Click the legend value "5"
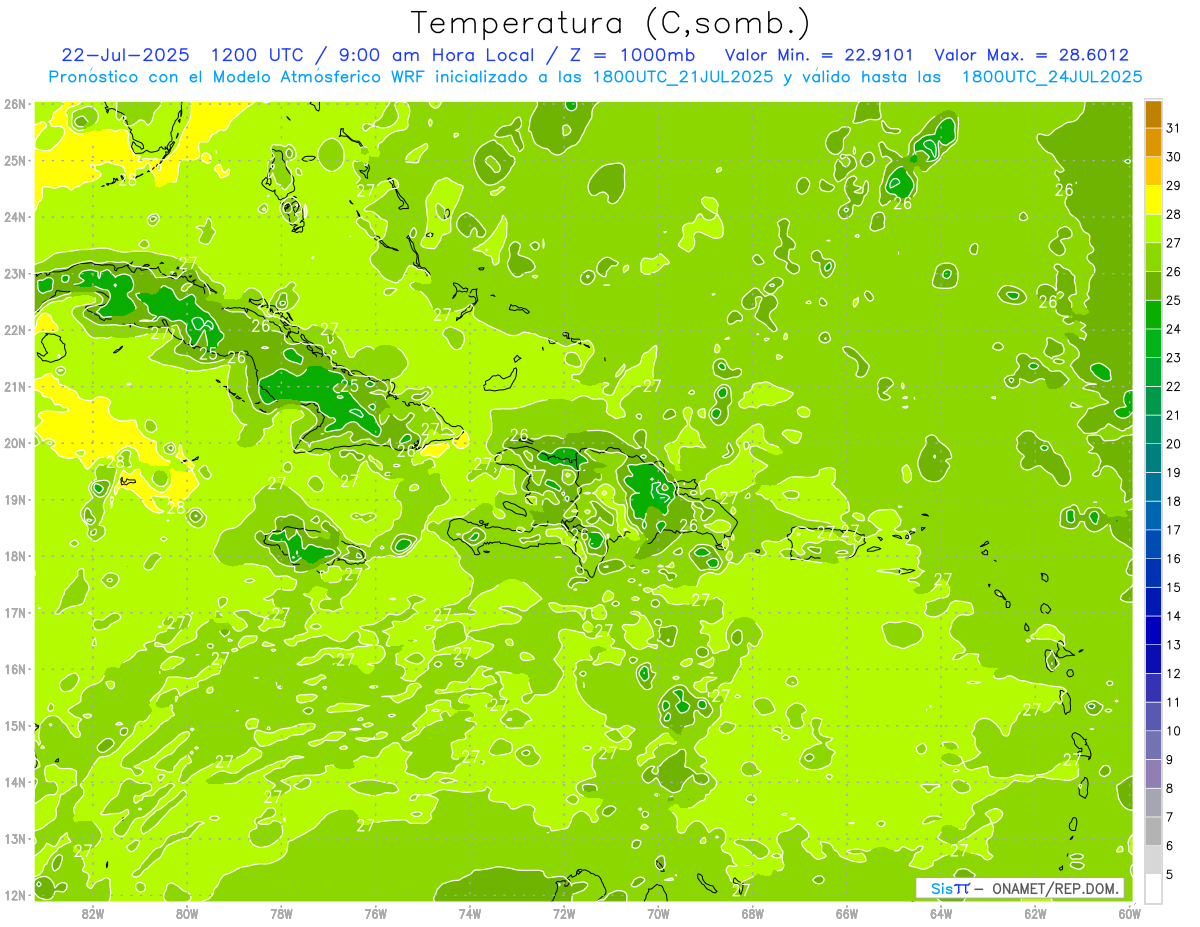The height and width of the screenshot is (927, 1200). (1170, 874)
